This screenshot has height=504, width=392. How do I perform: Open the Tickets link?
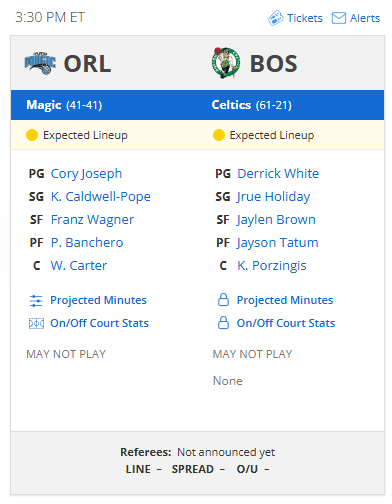pos(305,18)
